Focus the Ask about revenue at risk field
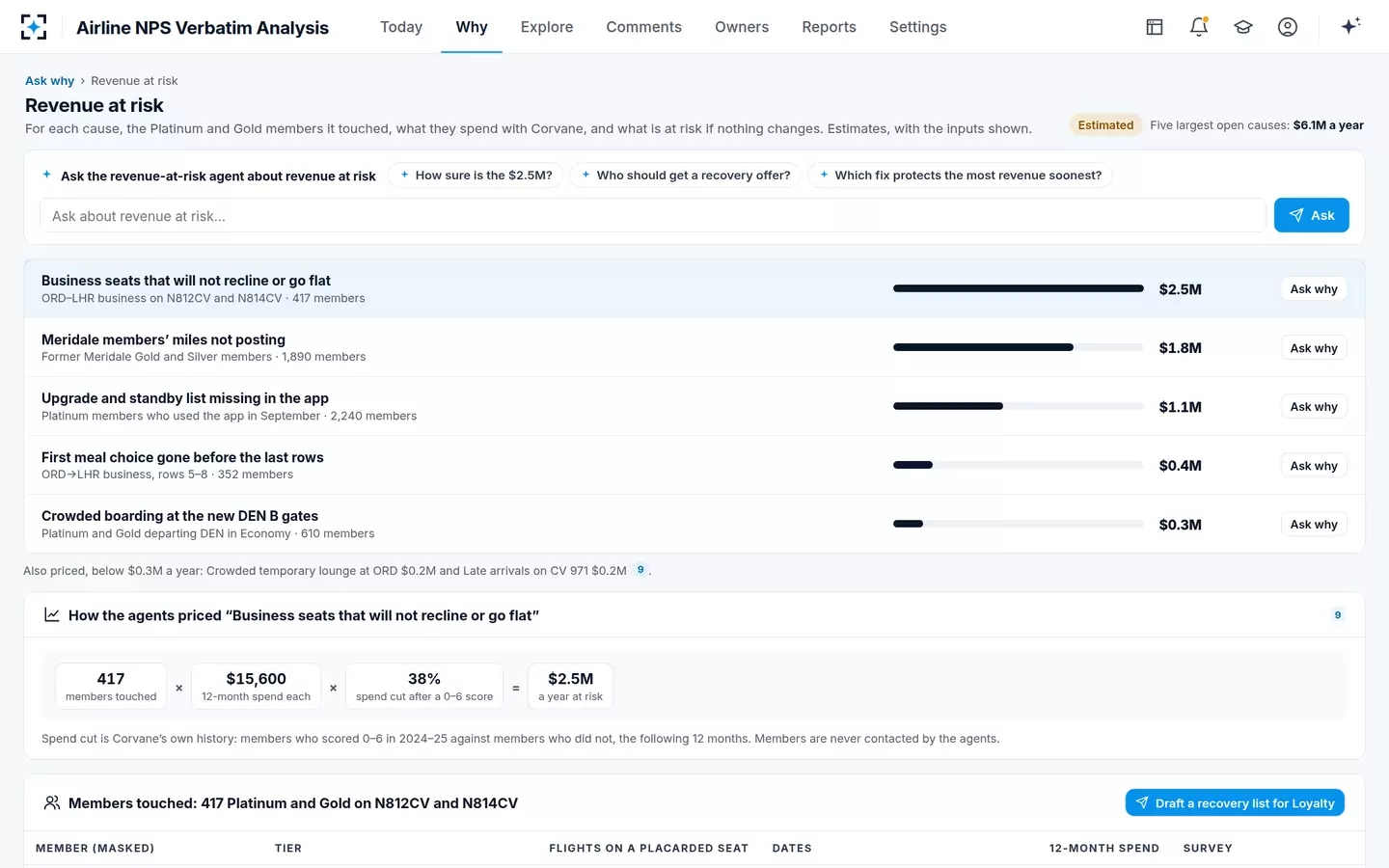The width and height of the screenshot is (1389, 868). click(652, 216)
